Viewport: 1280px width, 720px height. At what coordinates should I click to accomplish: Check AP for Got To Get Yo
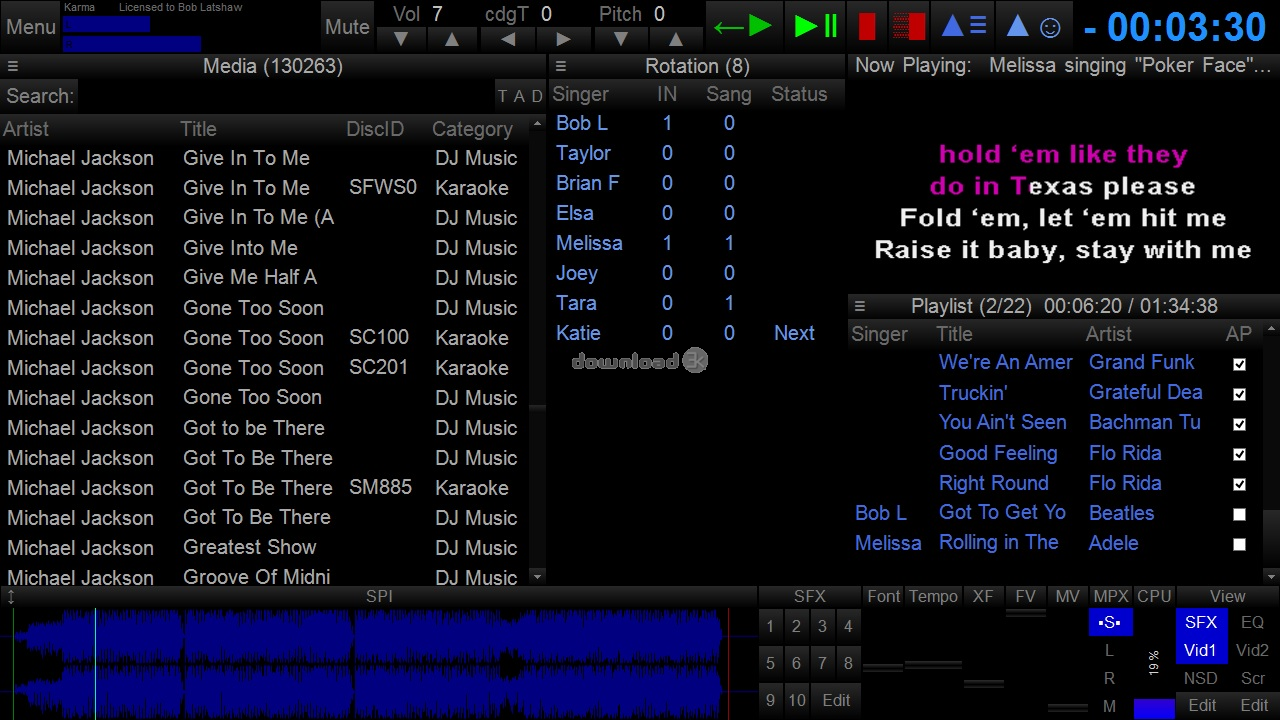coord(1239,514)
